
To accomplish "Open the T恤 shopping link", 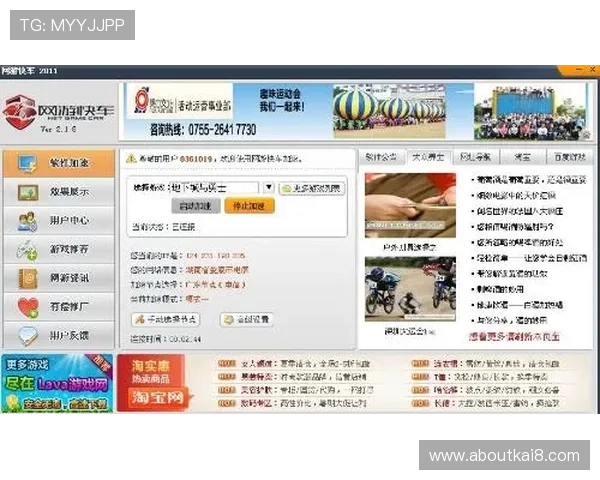I will pos(491,377).
